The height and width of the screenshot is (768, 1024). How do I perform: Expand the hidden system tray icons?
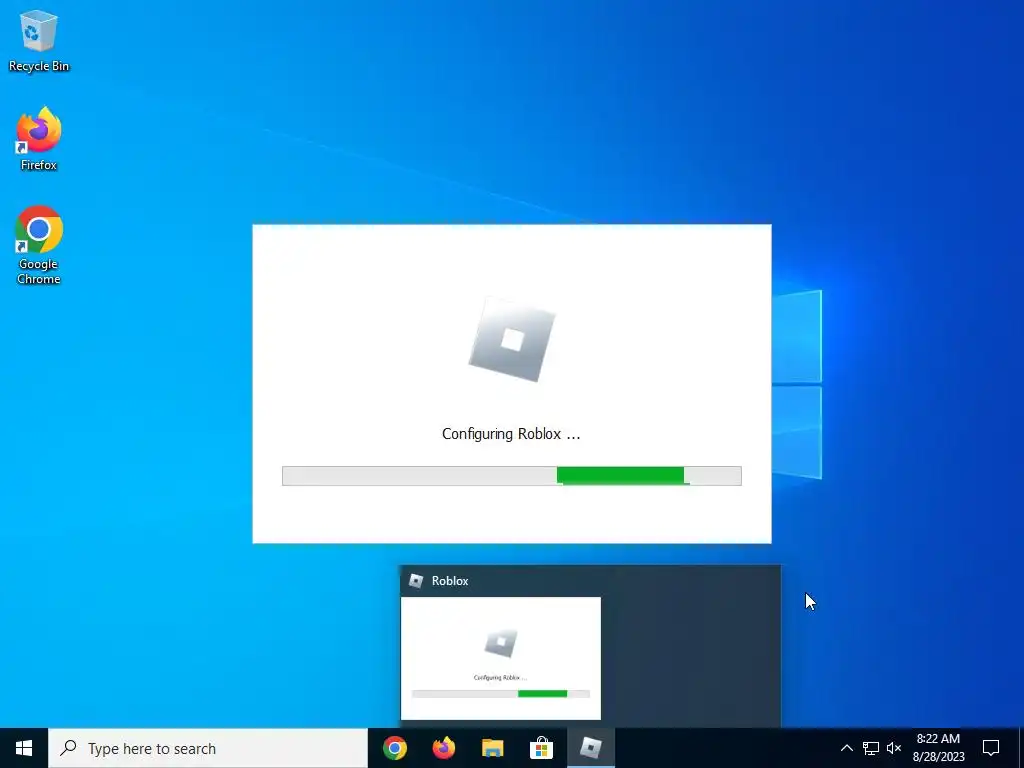(x=846, y=748)
